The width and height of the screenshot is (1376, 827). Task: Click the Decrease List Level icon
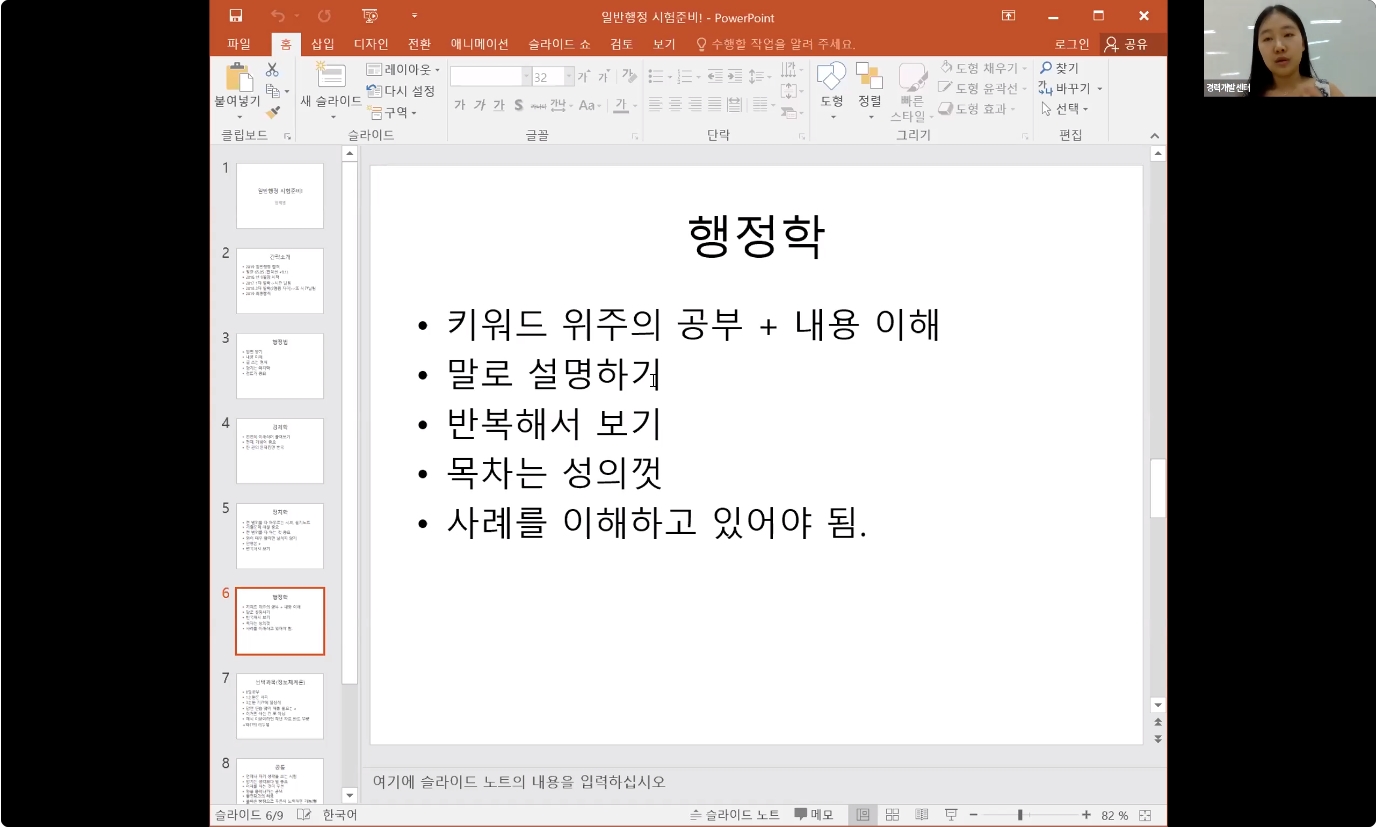715,77
